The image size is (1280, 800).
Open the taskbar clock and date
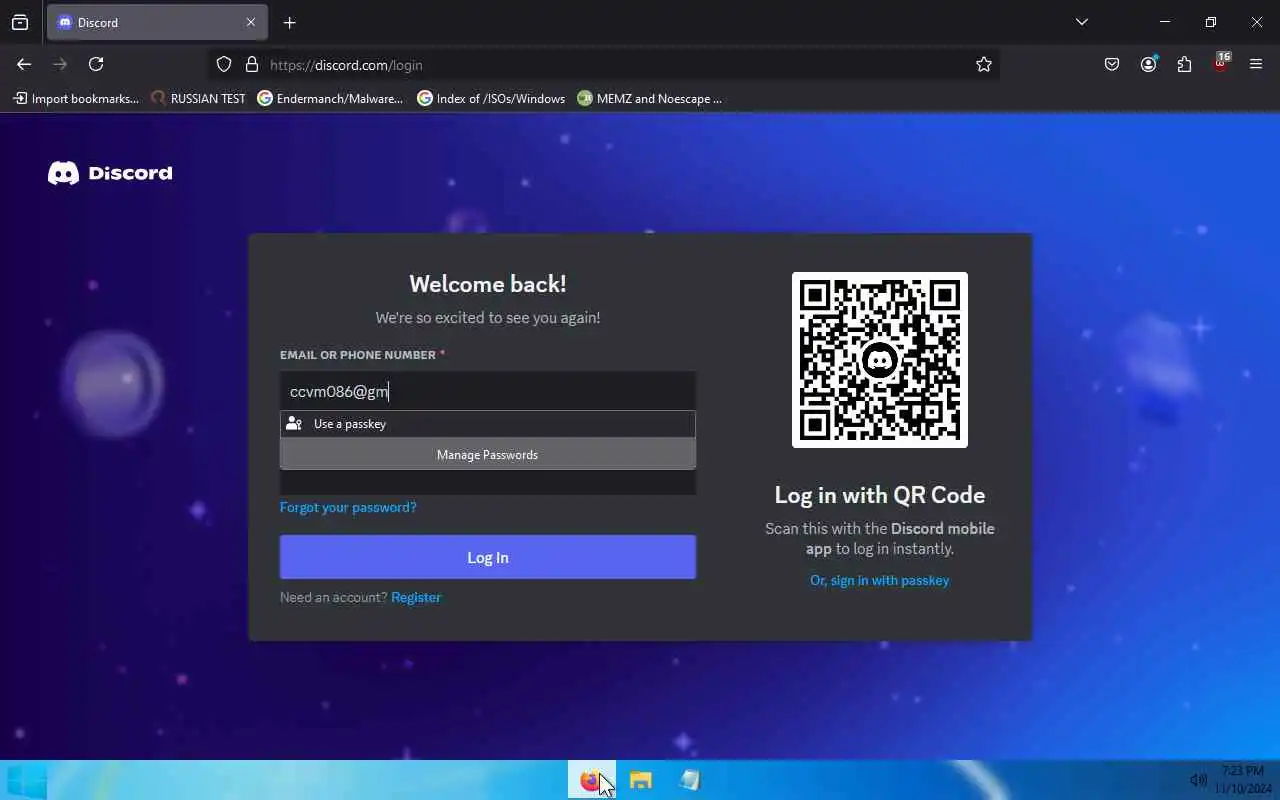click(x=1244, y=780)
